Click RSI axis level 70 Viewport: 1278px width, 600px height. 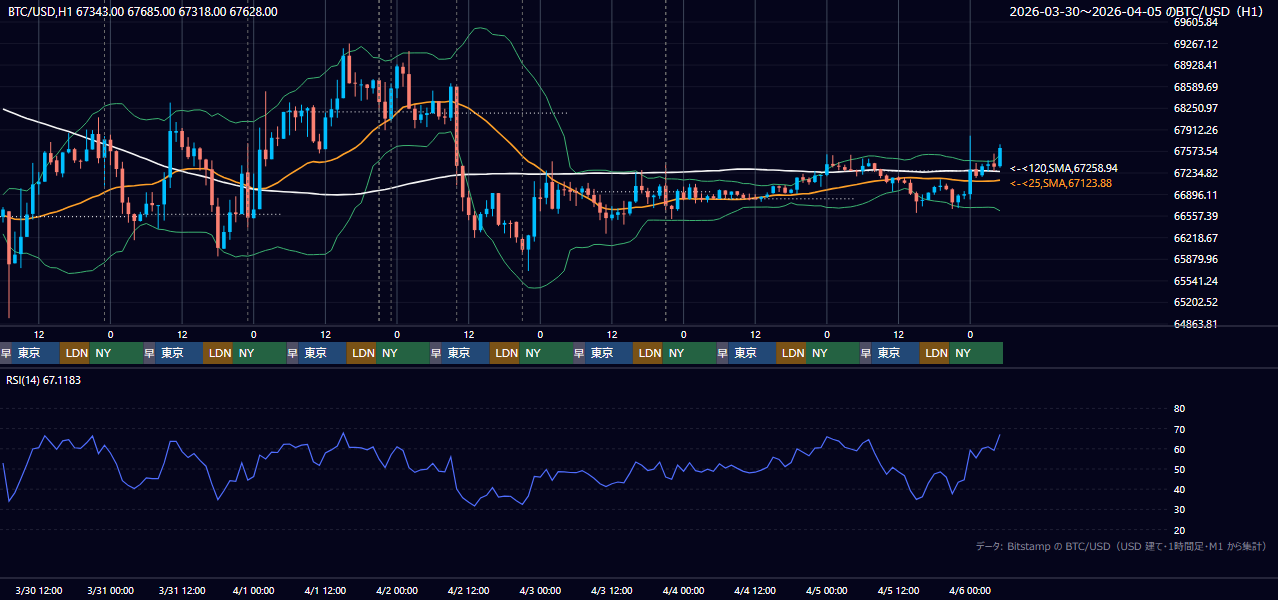1179,429
